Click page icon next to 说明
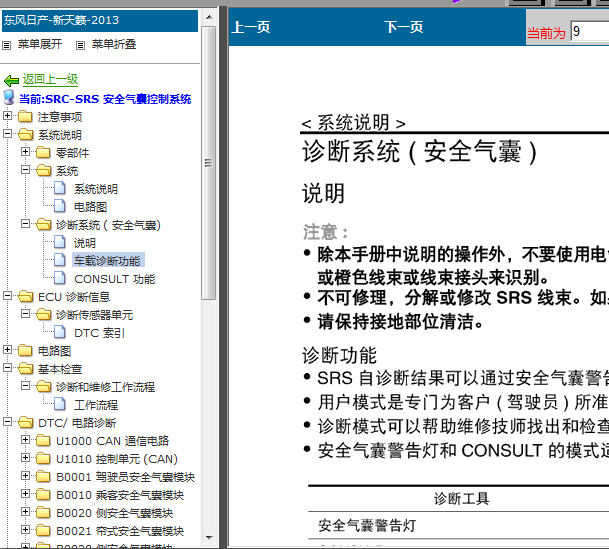The width and height of the screenshot is (609, 549). 59,241
